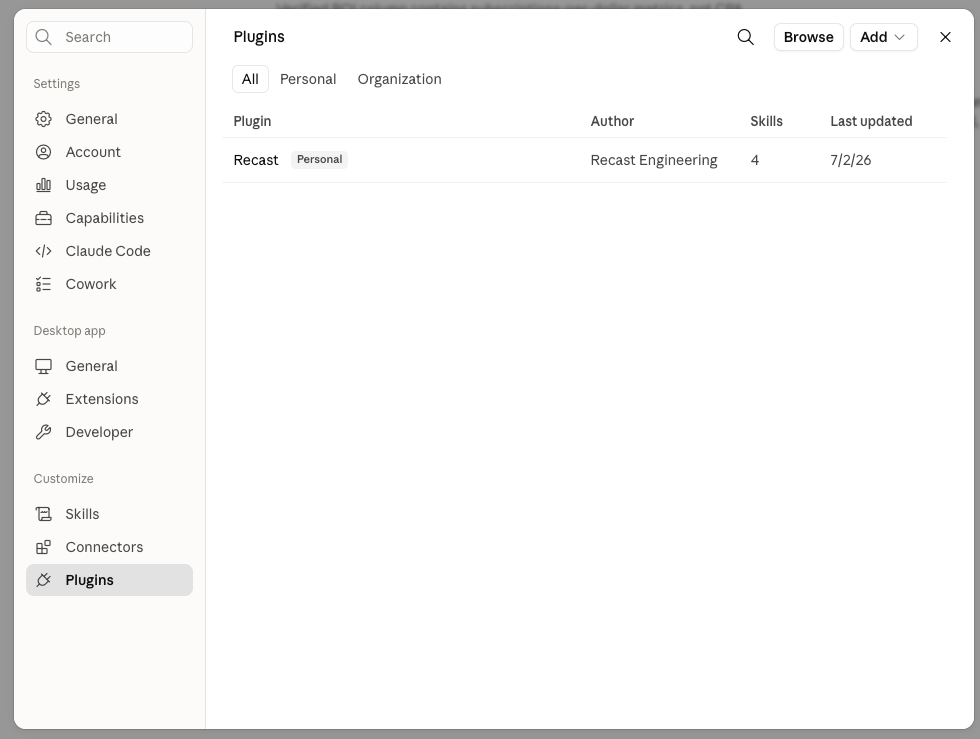
Task: Open the Skills customize page
Action: coord(109,514)
